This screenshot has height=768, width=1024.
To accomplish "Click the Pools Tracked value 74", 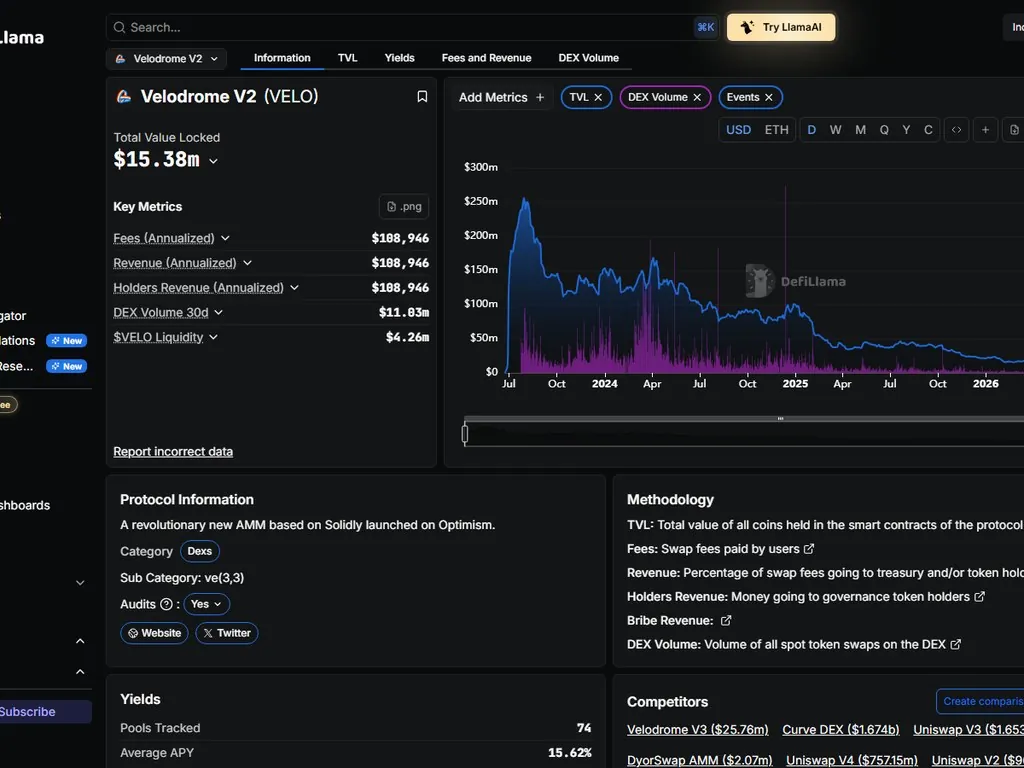I will (x=584, y=728).
